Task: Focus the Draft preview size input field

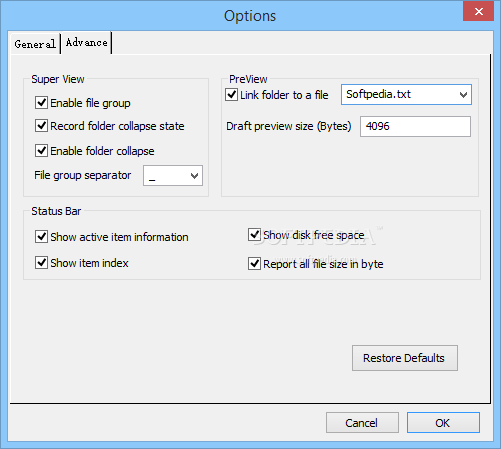Action: click(415, 126)
